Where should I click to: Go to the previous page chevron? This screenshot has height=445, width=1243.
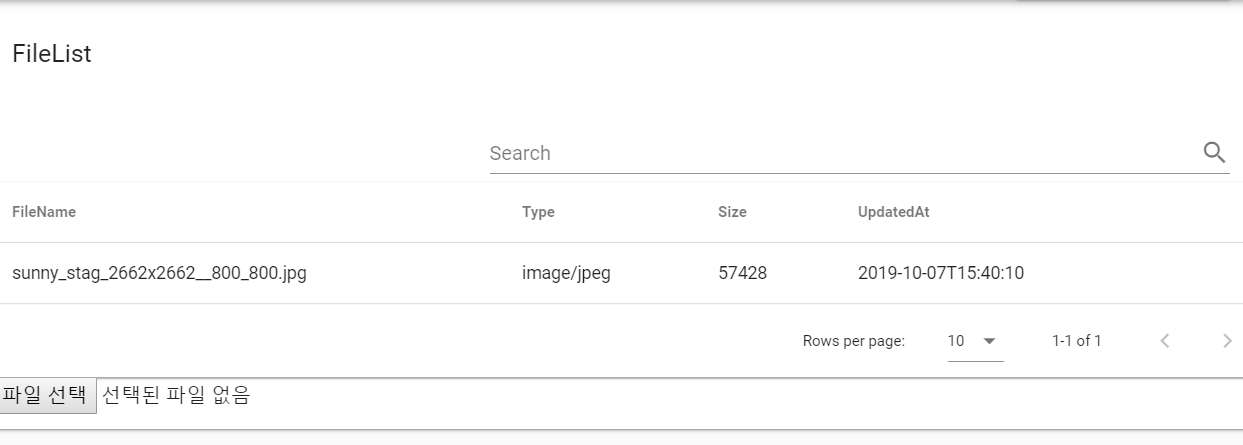(1164, 341)
